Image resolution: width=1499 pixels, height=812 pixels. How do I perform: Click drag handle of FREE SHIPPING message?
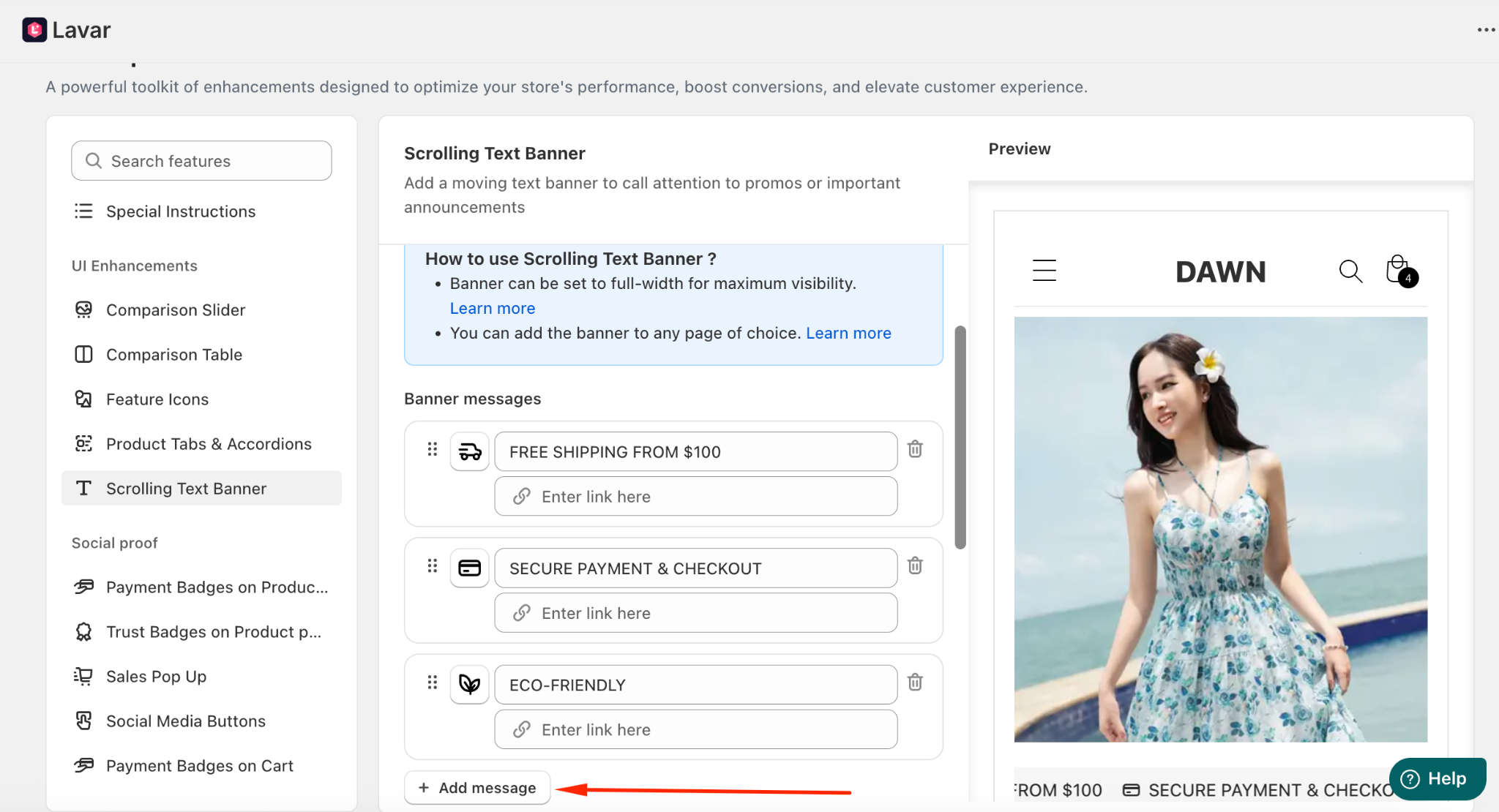433,449
